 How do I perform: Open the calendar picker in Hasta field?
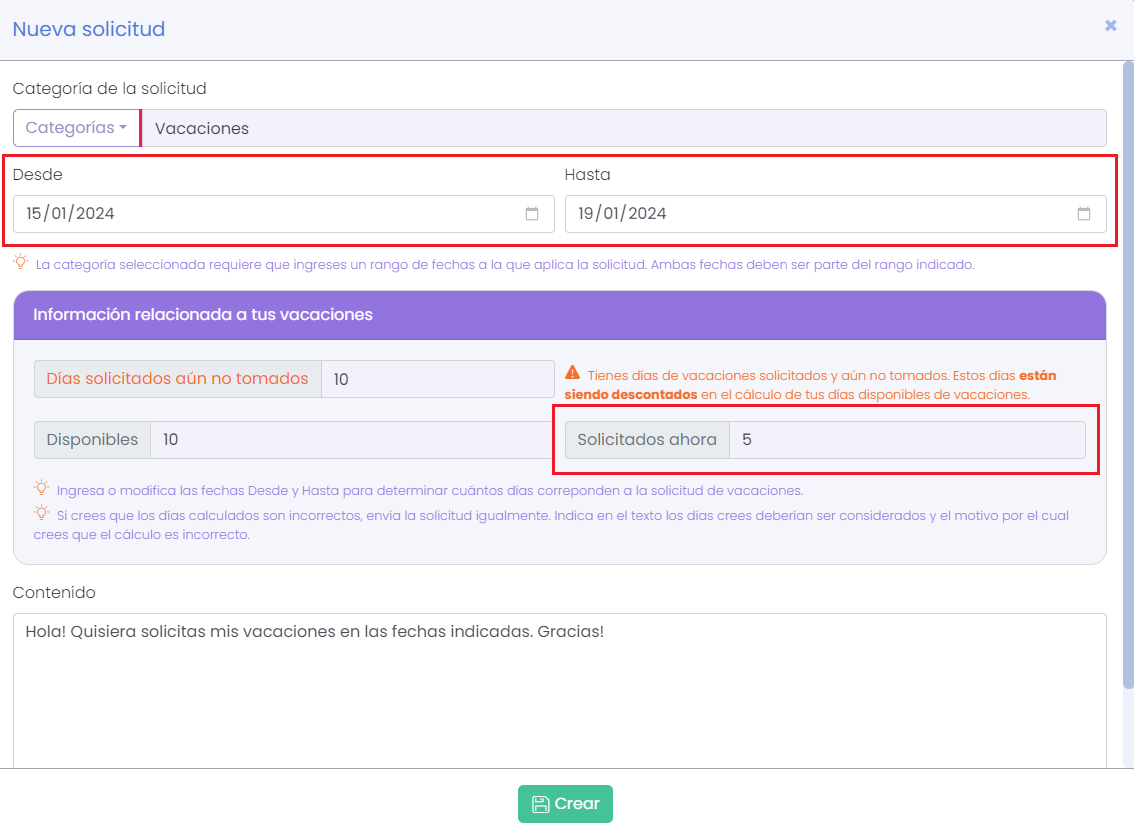coord(1084,214)
